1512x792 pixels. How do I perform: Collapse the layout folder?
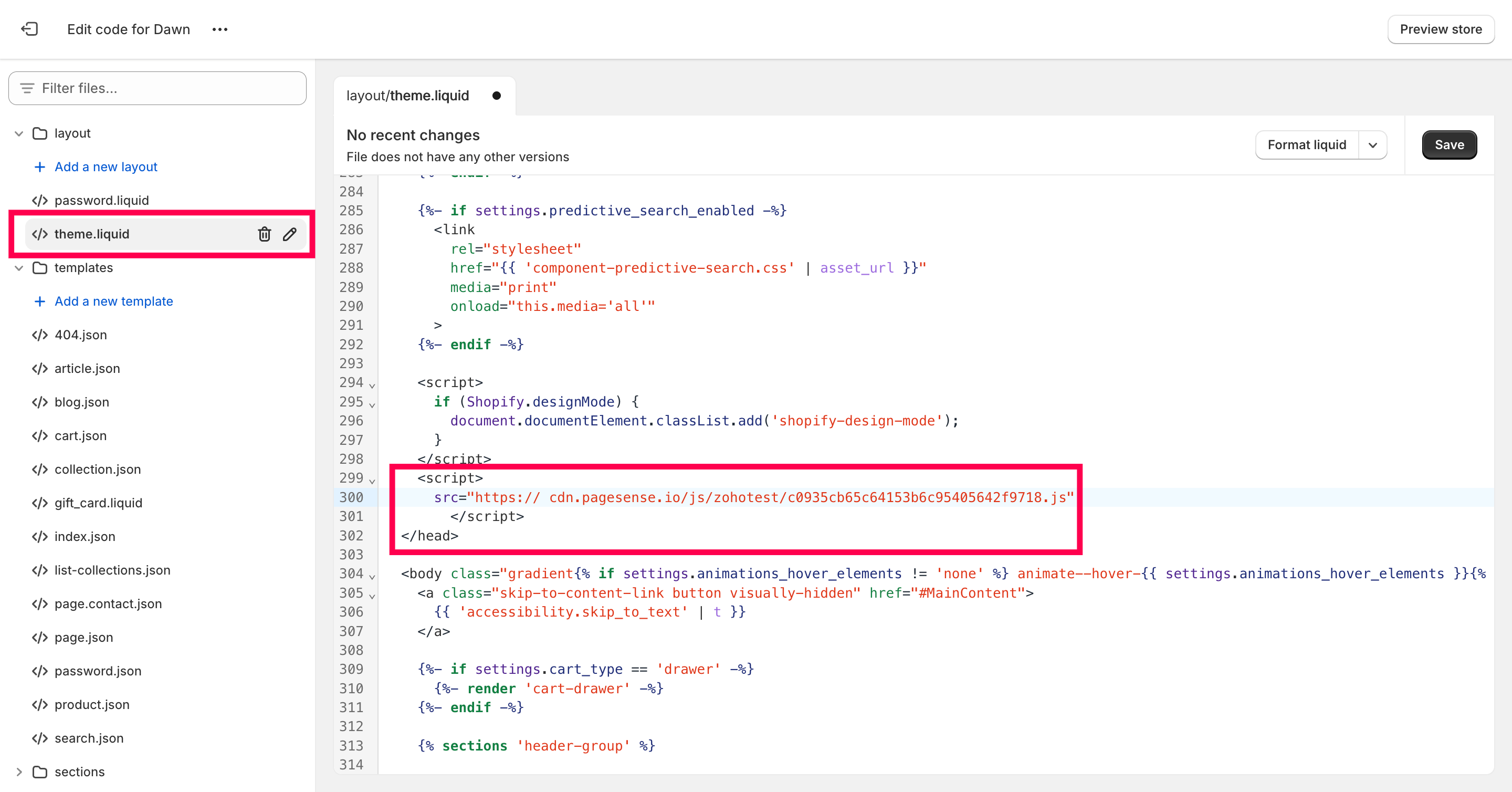[x=19, y=133]
